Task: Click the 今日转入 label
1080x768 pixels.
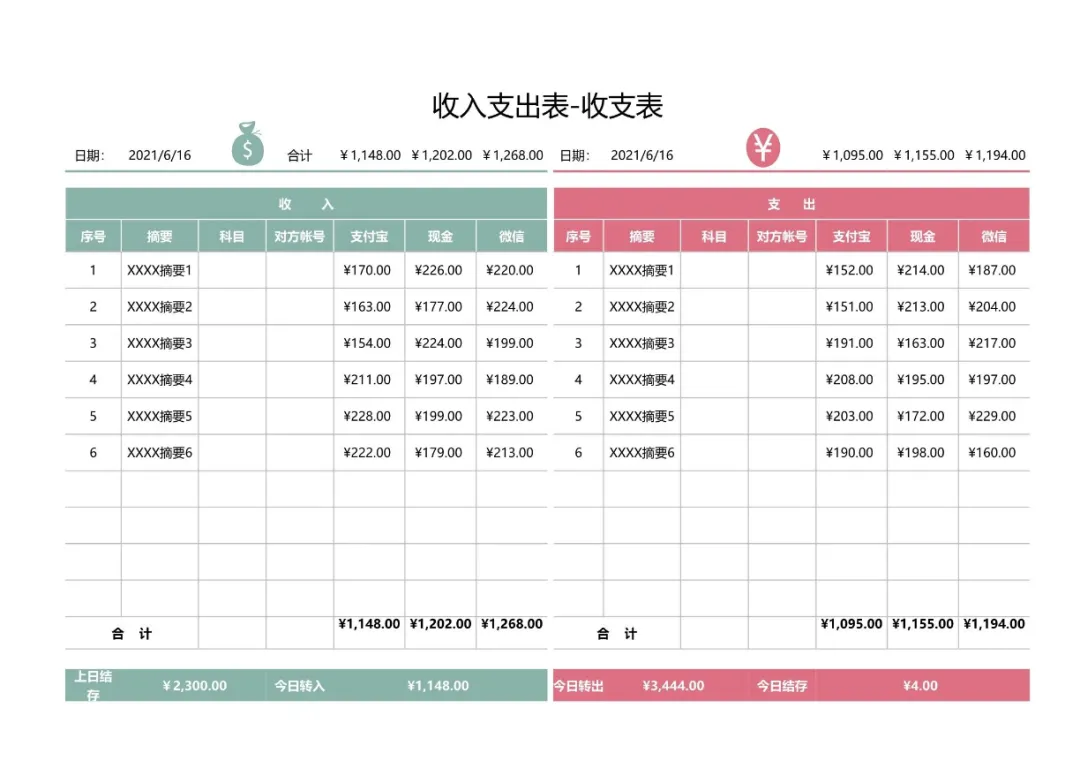Action: [x=300, y=686]
